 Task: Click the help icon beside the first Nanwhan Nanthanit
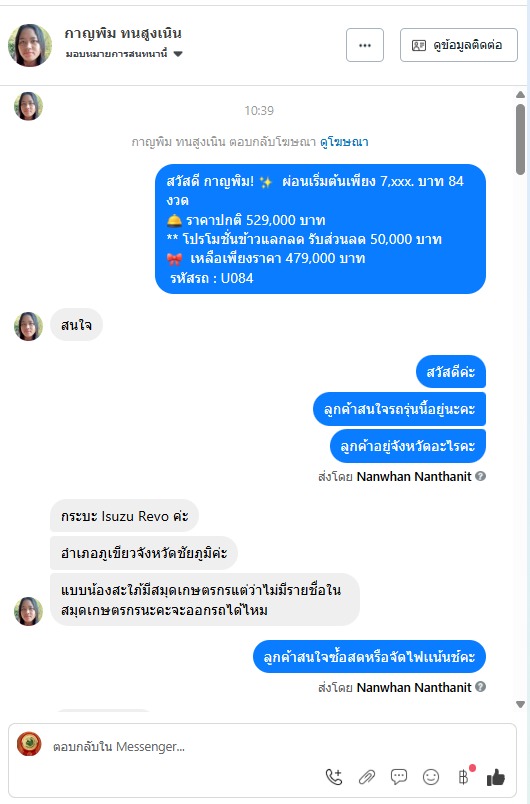click(x=480, y=476)
